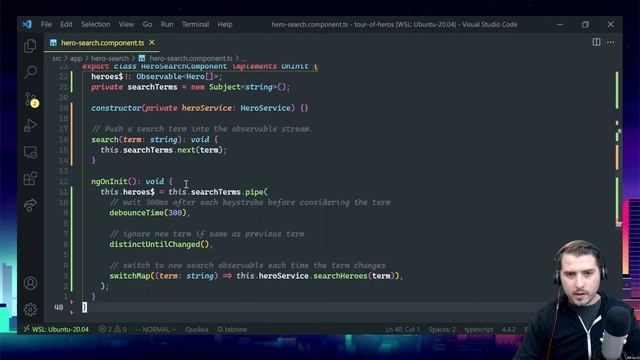Close the hero-search.component.ts tab
The height and width of the screenshot is (360, 640).
[152, 42]
